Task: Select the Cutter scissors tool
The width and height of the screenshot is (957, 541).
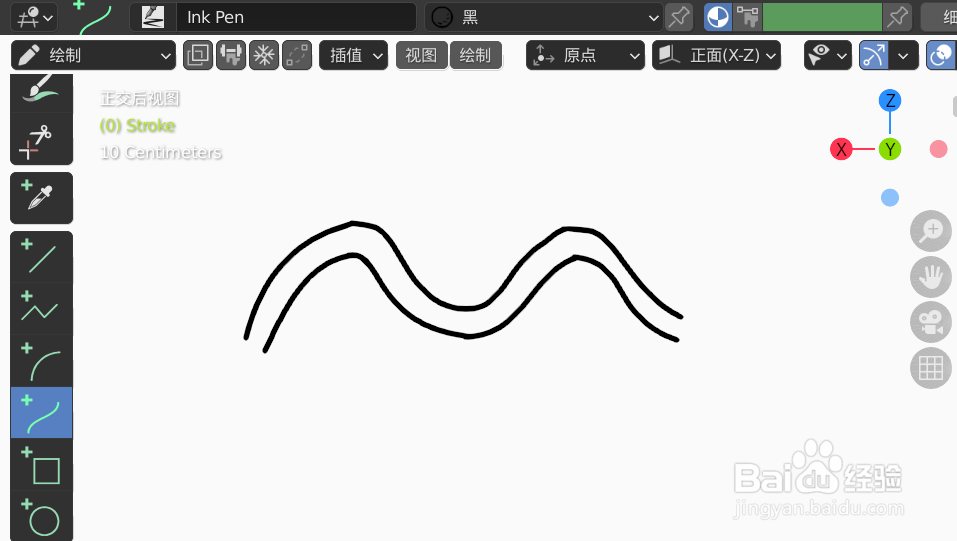Action: 42,139
